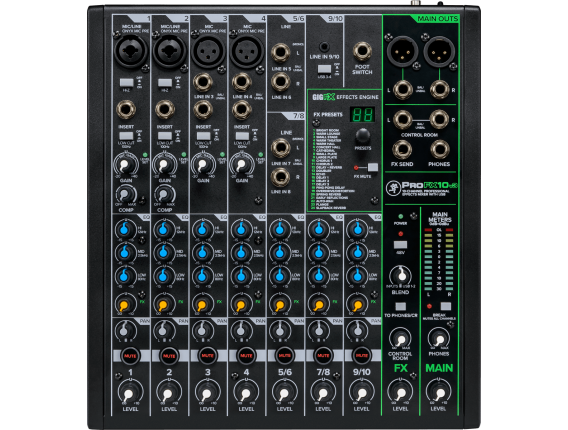Viewport: 568px width, 430px height.
Task: Click the PHONES output jack
Action: point(440,150)
